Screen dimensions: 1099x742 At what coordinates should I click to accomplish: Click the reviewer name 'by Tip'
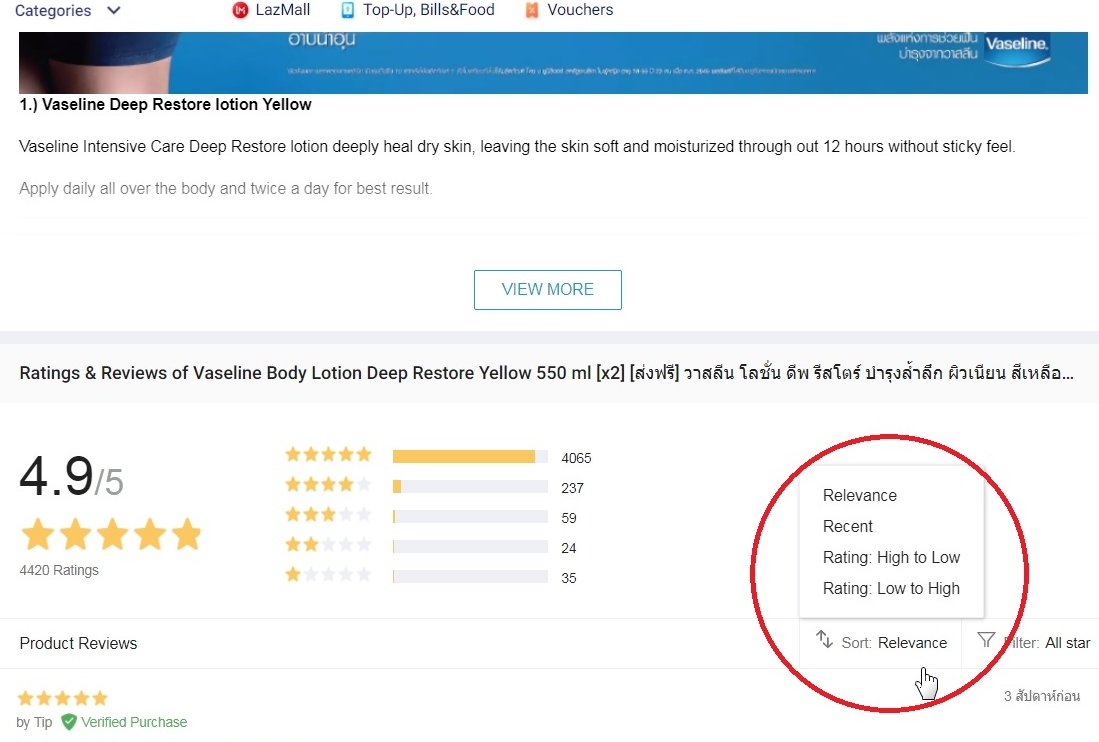[x=34, y=722]
